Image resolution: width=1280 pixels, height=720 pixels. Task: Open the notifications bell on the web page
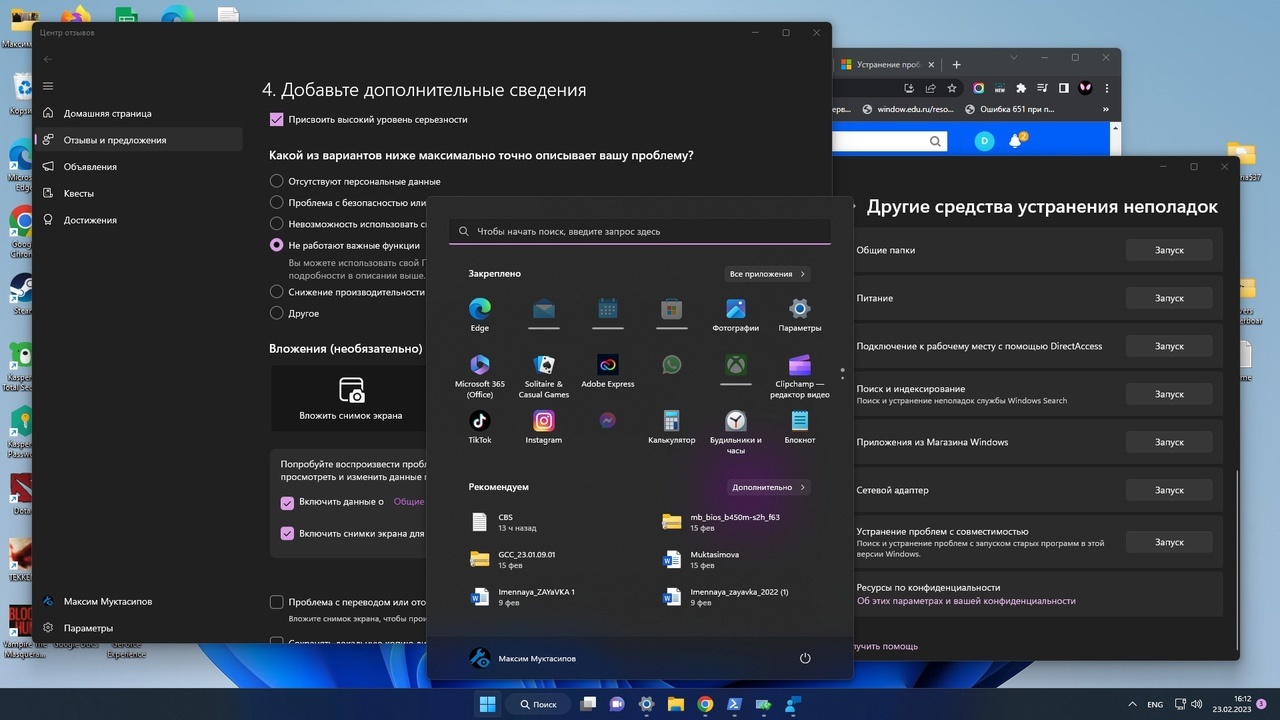click(x=1016, y=141)
